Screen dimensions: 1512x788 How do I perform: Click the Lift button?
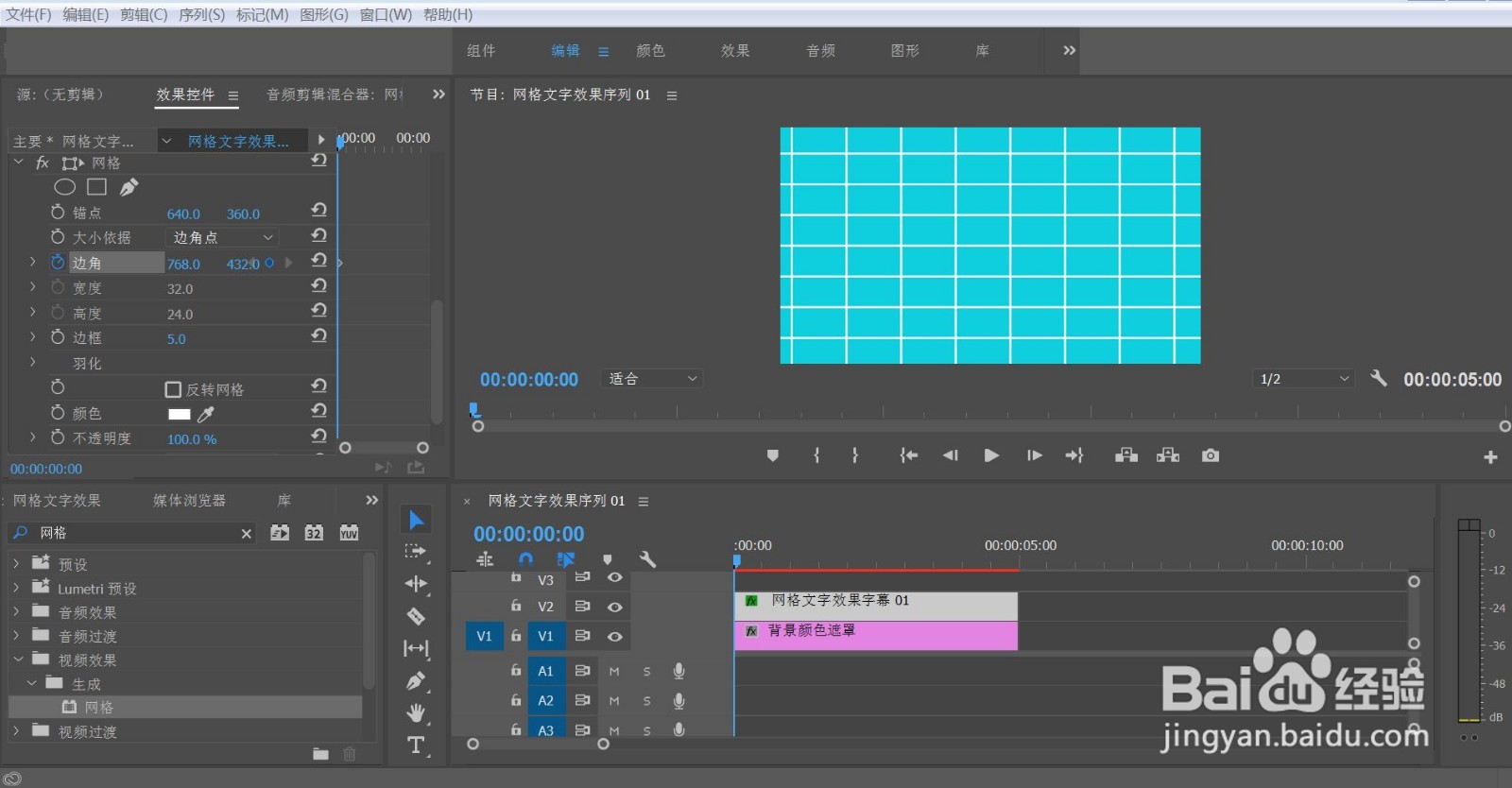click(1125, 455)
